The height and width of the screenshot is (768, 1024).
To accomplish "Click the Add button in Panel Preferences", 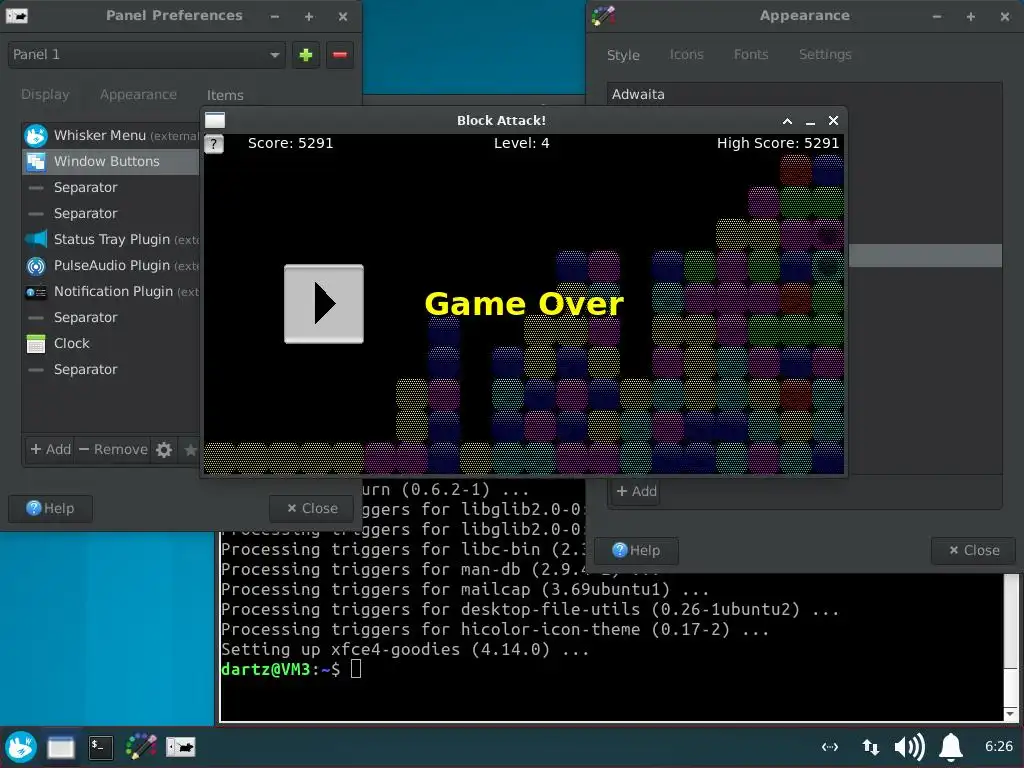I will click(50, 449).
